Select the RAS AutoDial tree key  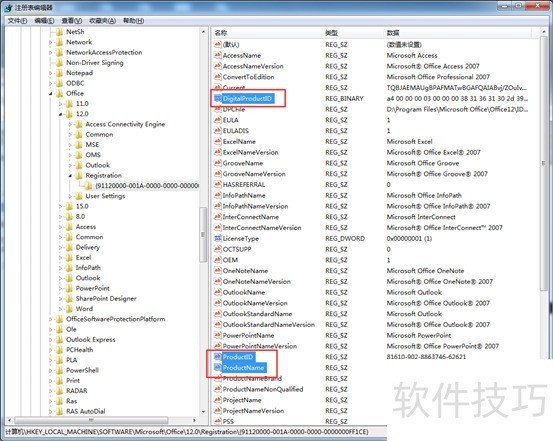click(85, 411)
